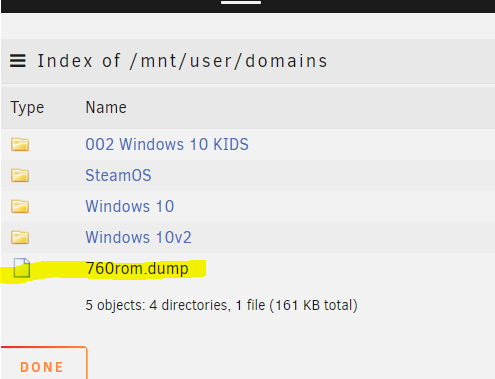Click the Index of /mnt/user/domains title
Screen dimensions: 495x379
(182, 61)
